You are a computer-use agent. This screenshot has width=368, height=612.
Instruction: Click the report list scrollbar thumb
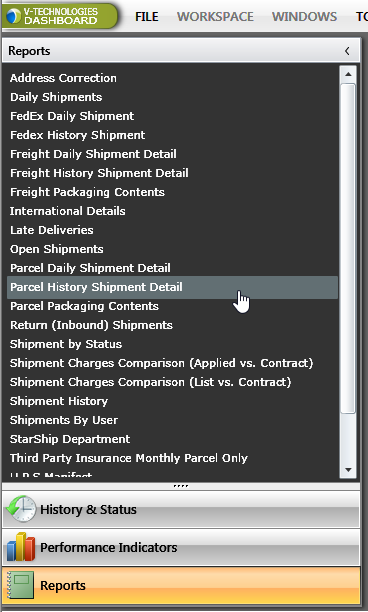coord(348,248)
